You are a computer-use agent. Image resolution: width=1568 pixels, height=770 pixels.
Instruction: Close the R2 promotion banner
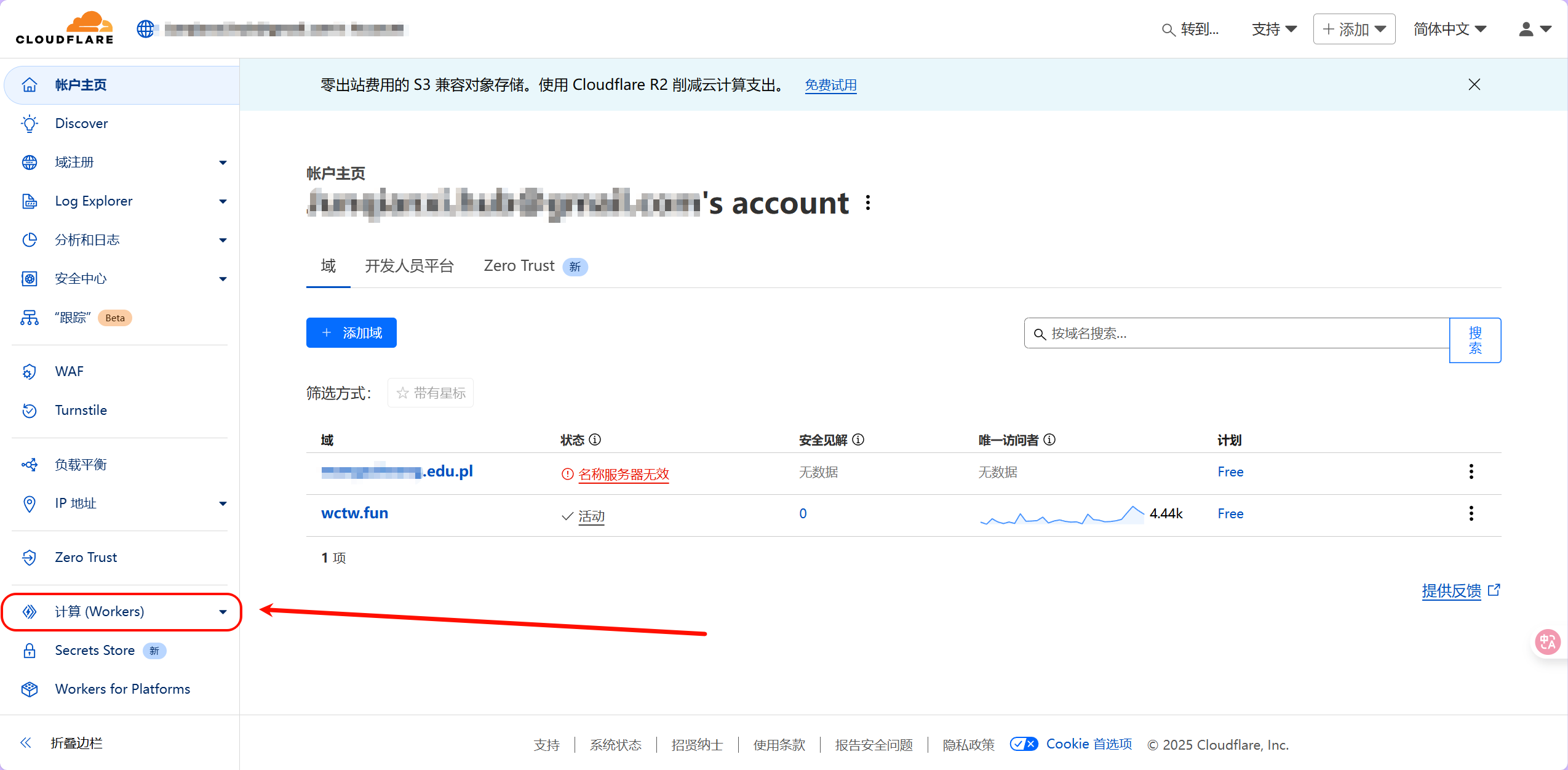(x=1474, y=84)
